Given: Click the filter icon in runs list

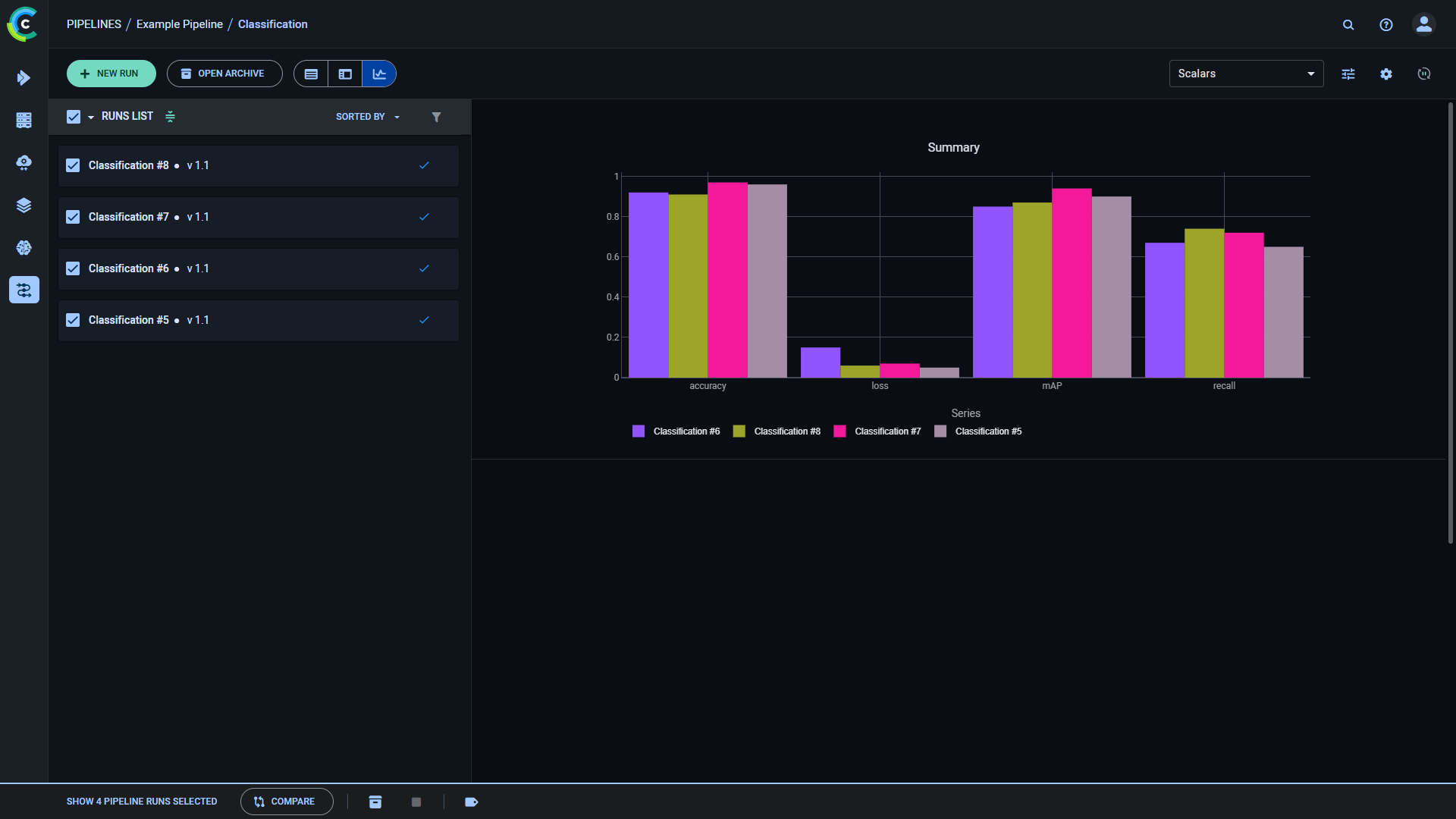Looking at the screenshot, I should coord(437,117).
